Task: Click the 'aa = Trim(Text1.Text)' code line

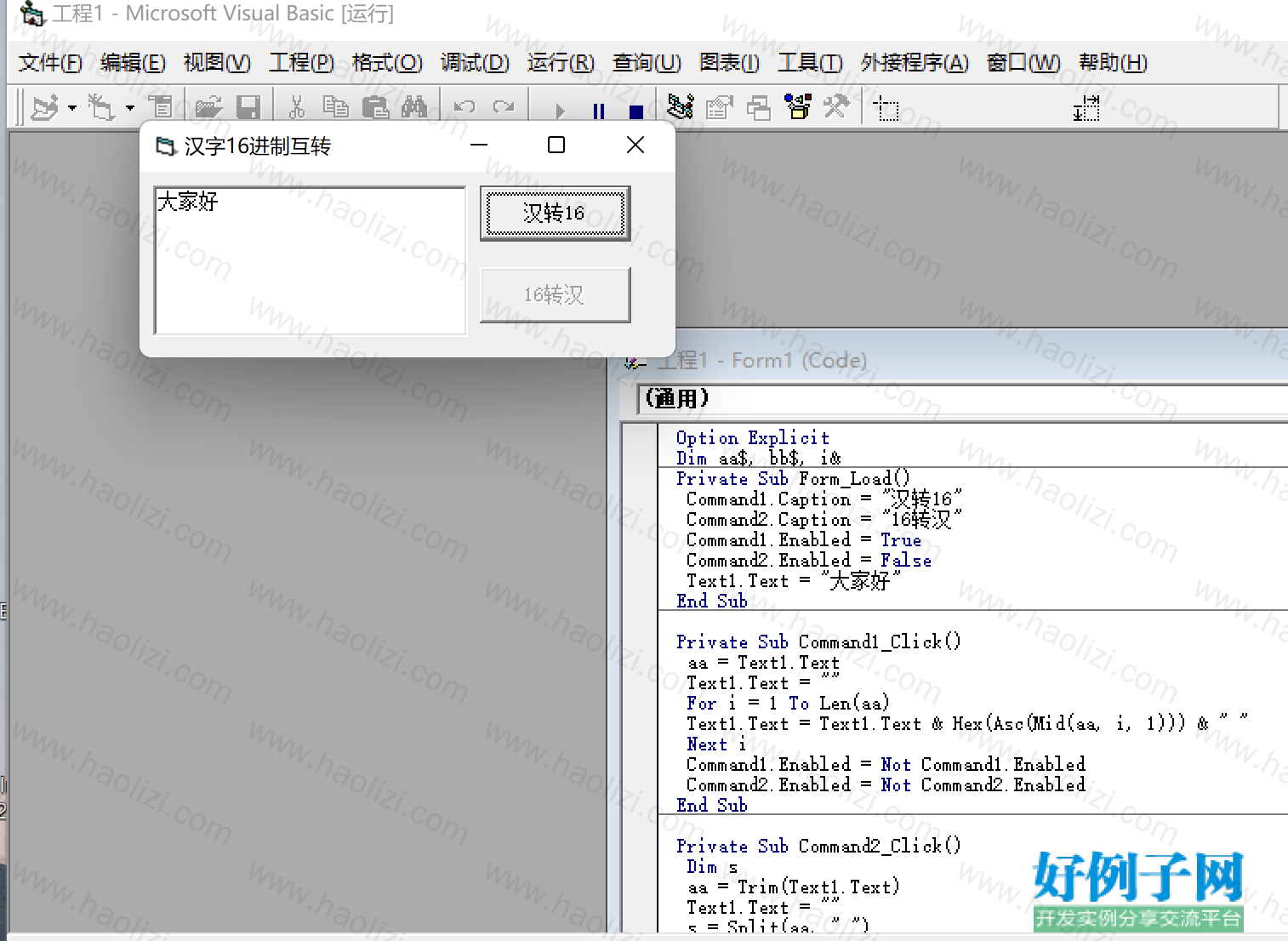Action: tap(793, 887)
